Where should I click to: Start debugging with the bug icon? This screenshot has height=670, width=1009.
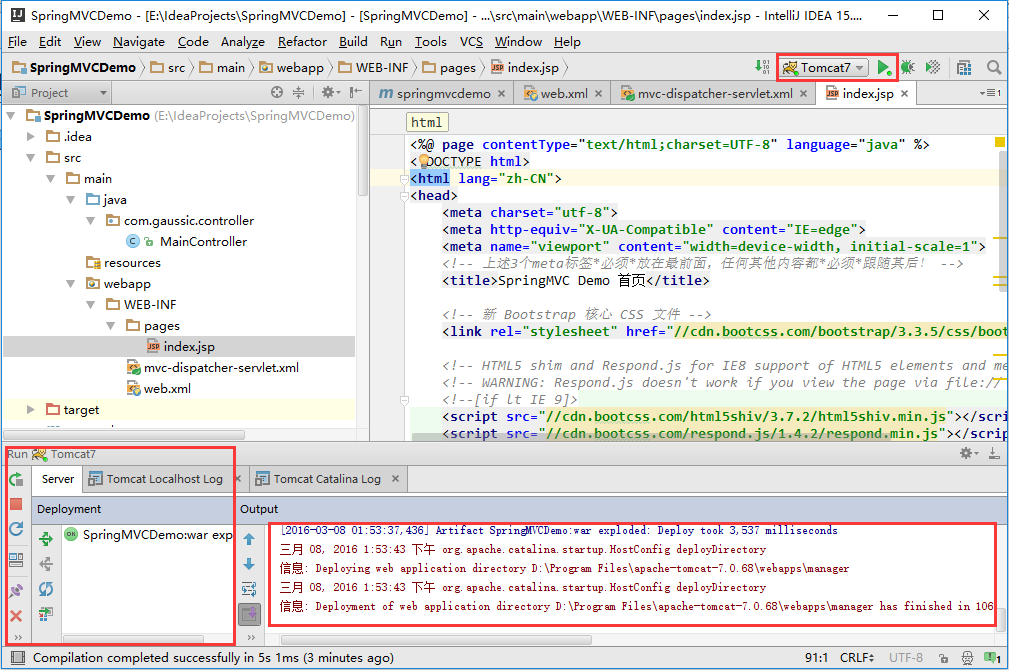click(907, 67)
